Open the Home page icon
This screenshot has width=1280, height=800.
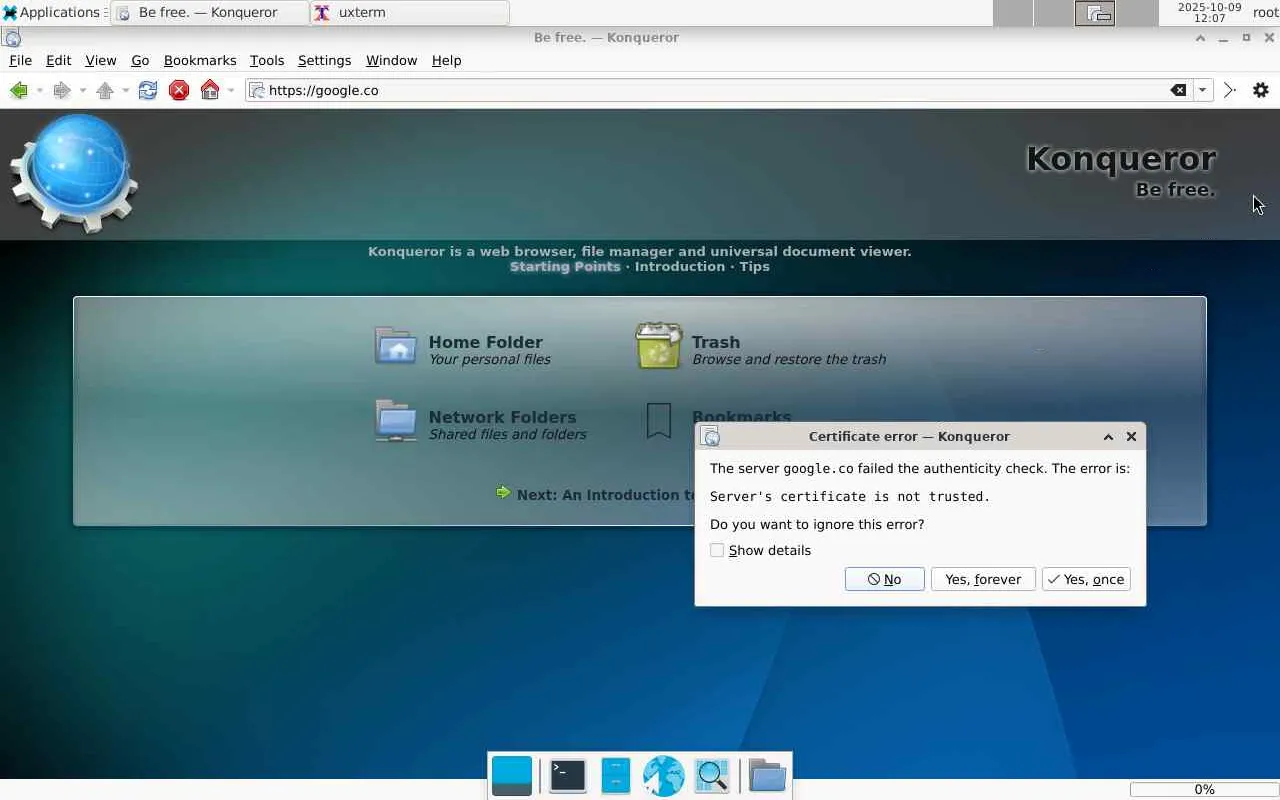pos(210,90)
